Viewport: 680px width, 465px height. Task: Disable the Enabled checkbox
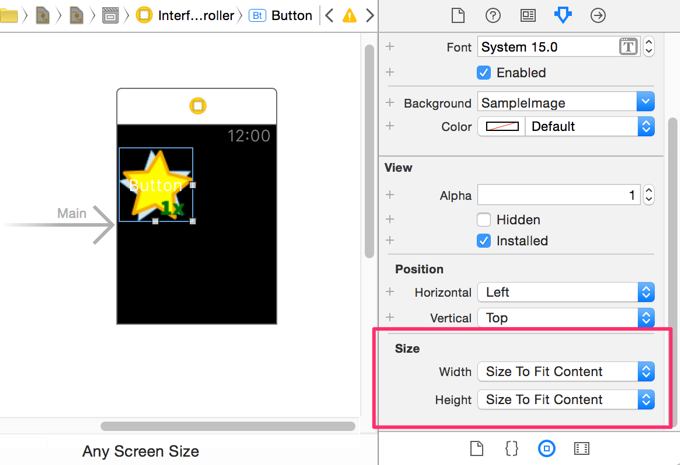(484, 73)
